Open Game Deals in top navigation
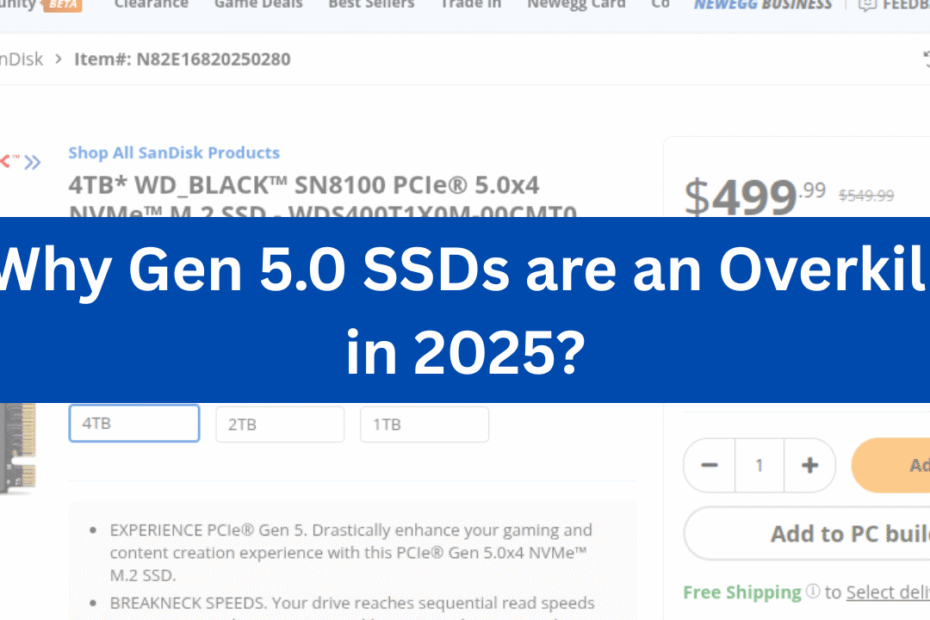The image size is (930, 620). click(258, 4)
